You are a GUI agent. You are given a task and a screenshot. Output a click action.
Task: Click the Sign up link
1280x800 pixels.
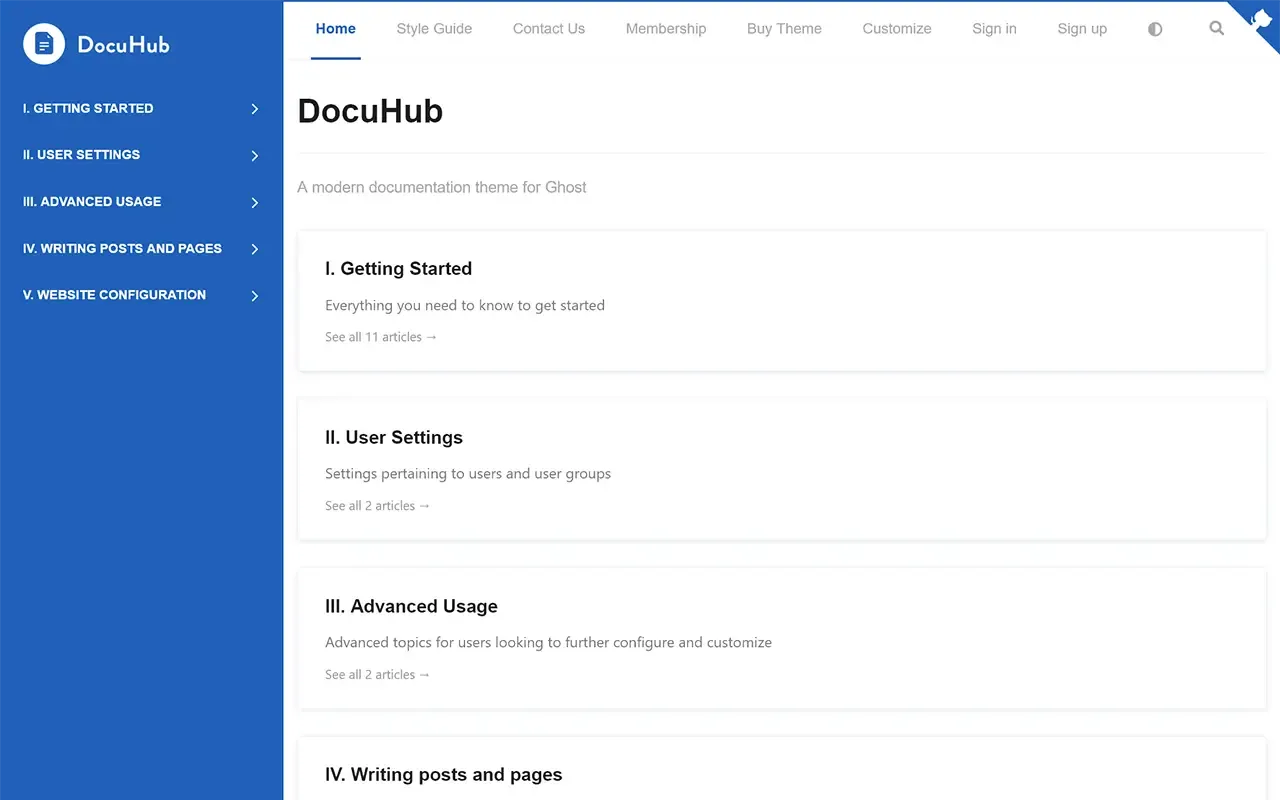tap(1082, 29)
